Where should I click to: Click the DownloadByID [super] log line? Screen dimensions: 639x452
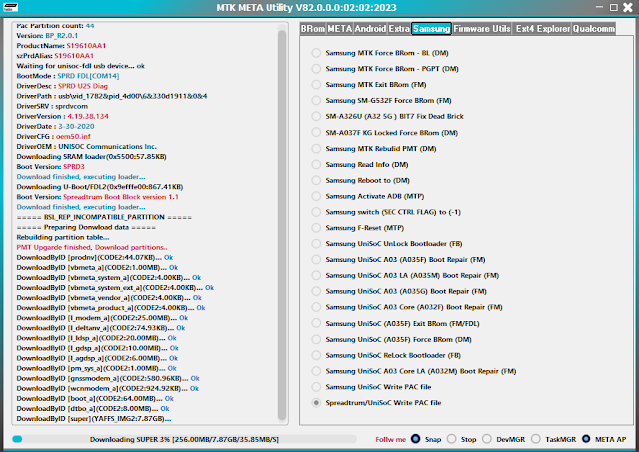[94, 419]
